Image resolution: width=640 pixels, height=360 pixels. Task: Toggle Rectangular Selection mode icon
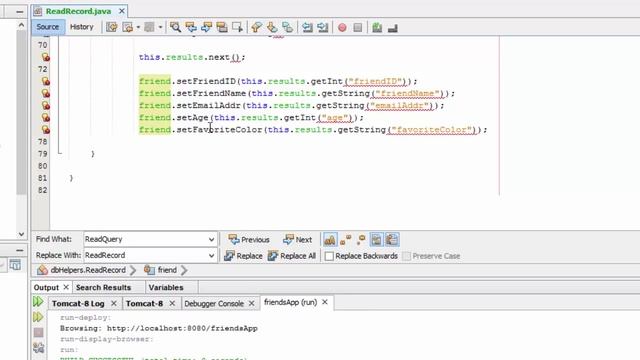(238, 27)
